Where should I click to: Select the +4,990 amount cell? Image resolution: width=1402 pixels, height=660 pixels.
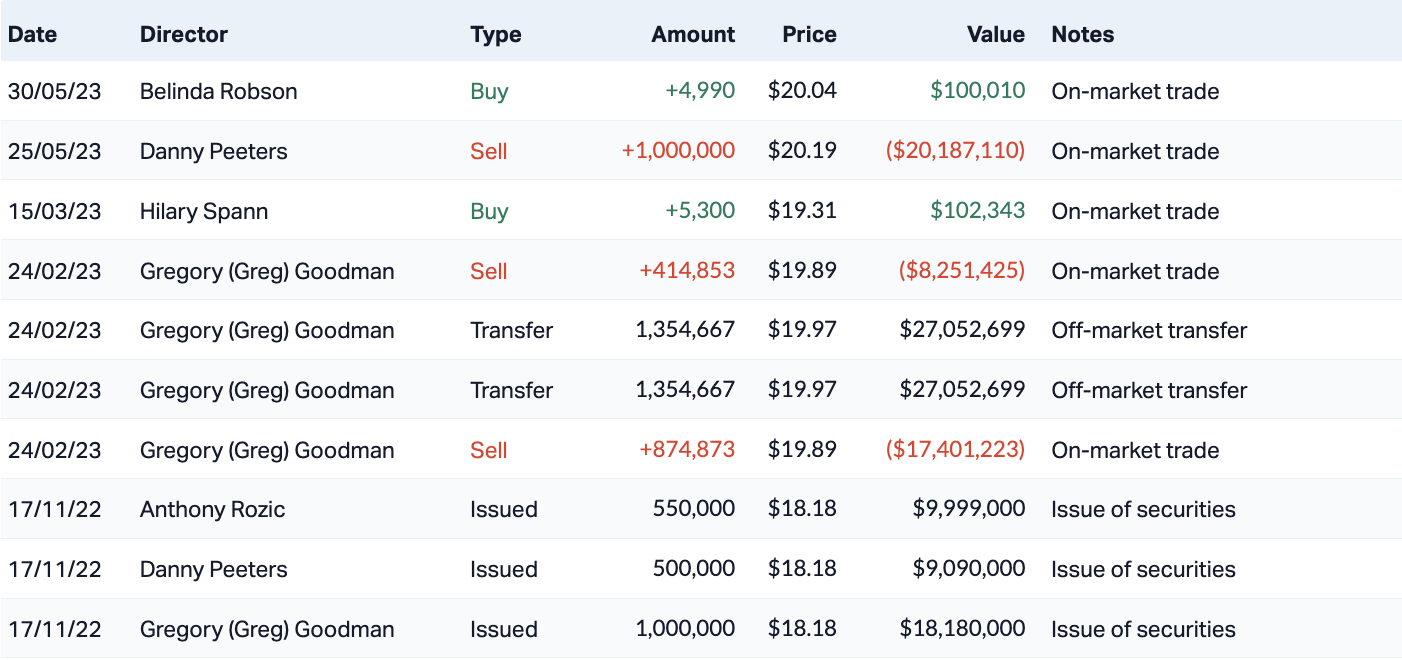click(700, 91)
